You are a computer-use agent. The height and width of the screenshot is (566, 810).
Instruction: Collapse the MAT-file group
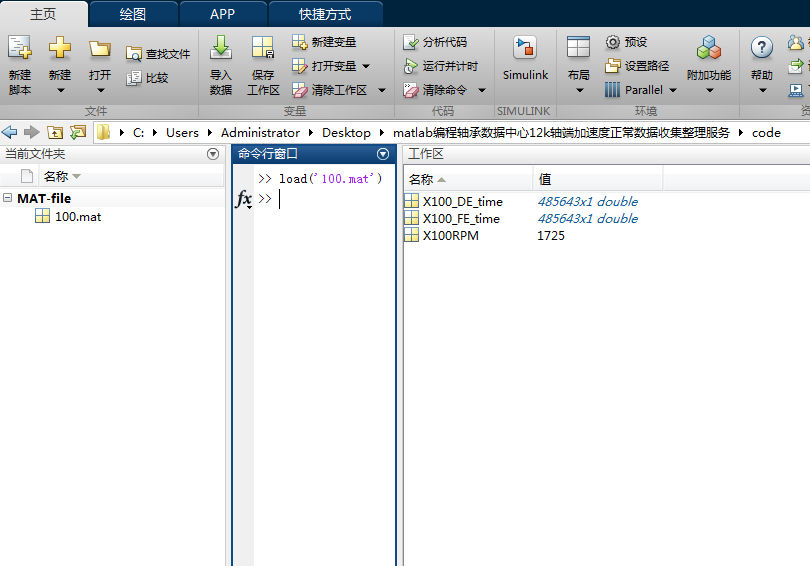coord(7,198)
